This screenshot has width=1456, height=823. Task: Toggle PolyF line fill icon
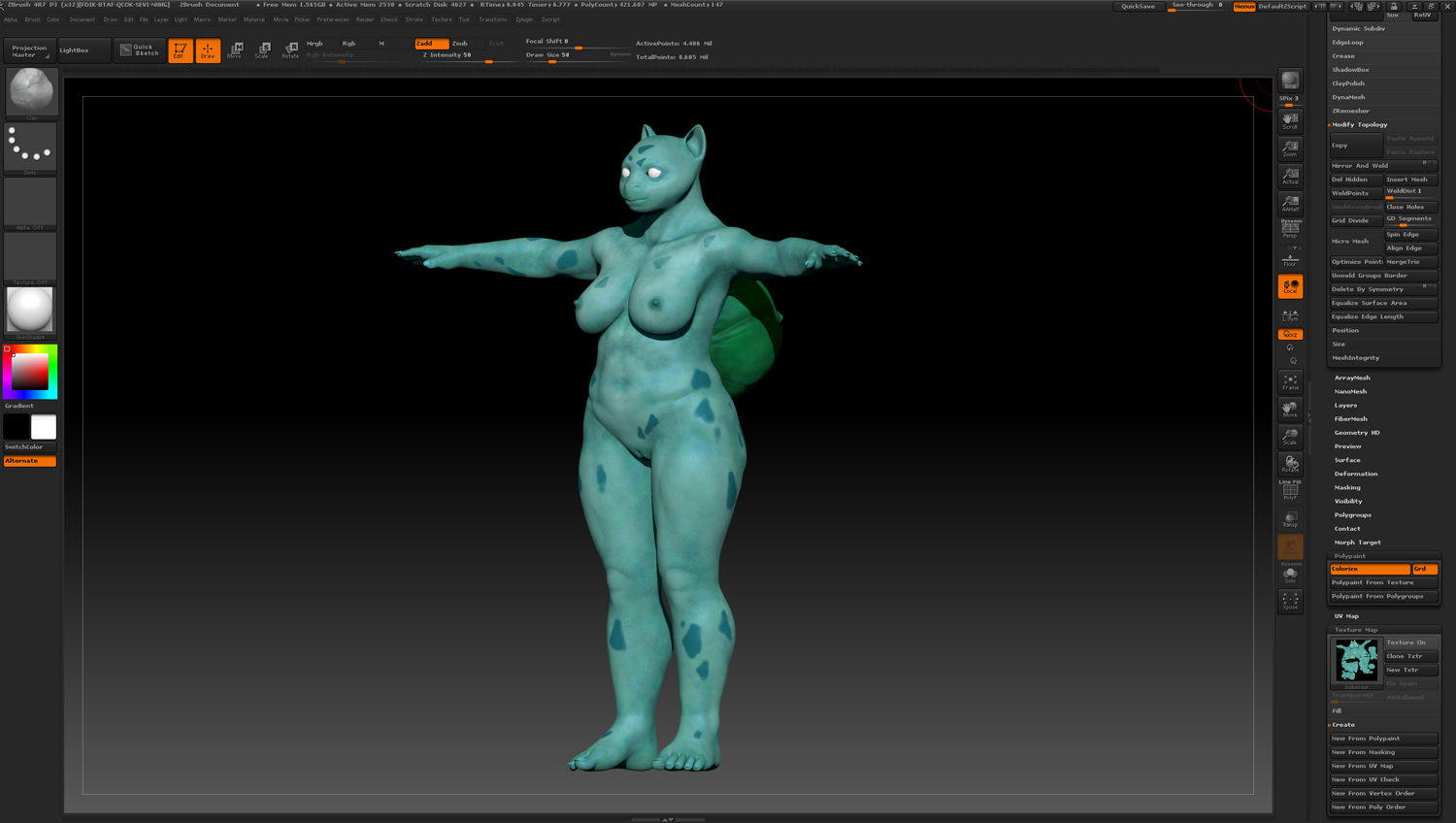click(x=1290, y=491)
